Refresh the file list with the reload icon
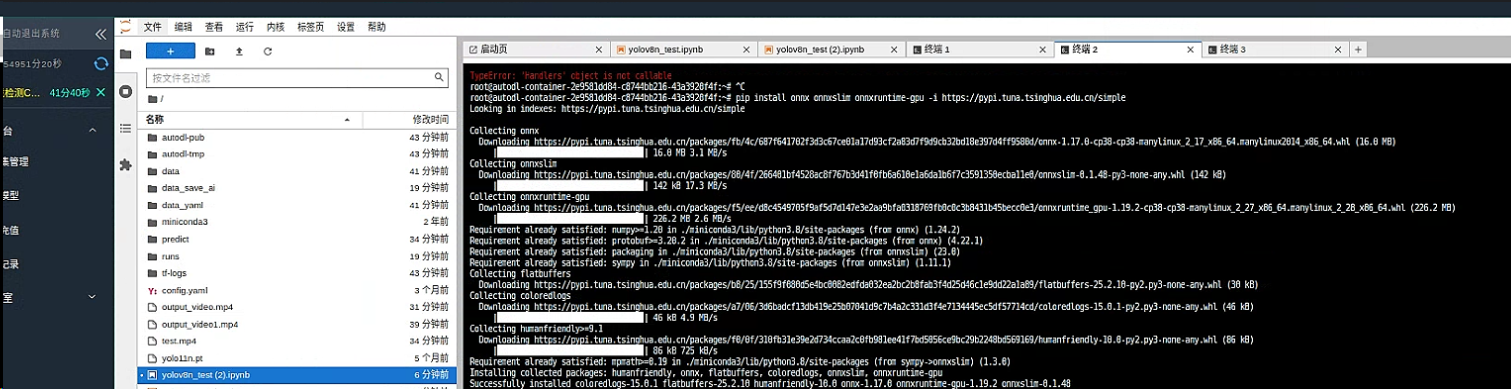 [x=268, y=51]
